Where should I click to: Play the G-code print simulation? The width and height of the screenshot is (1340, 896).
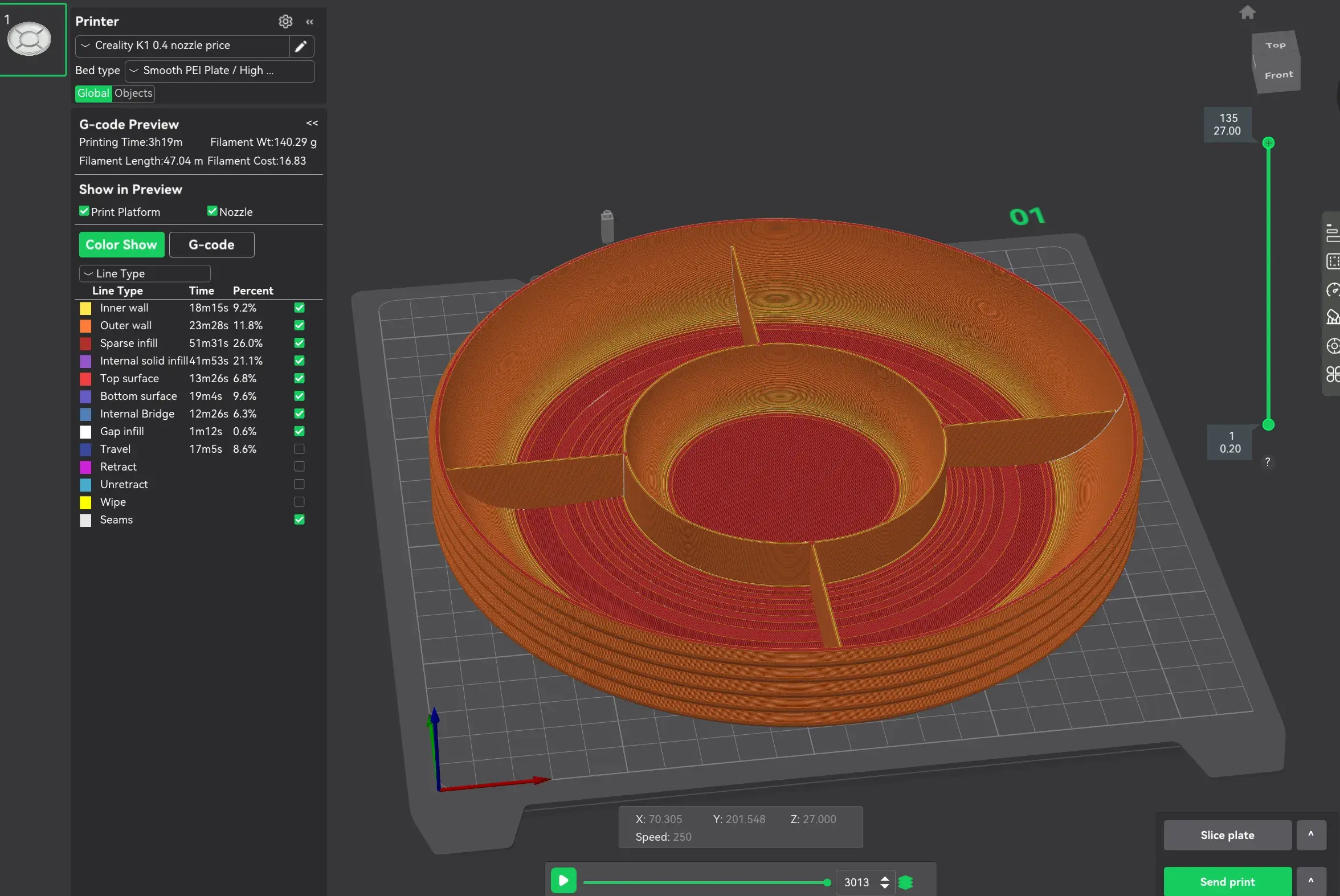[x=563, y=881]
